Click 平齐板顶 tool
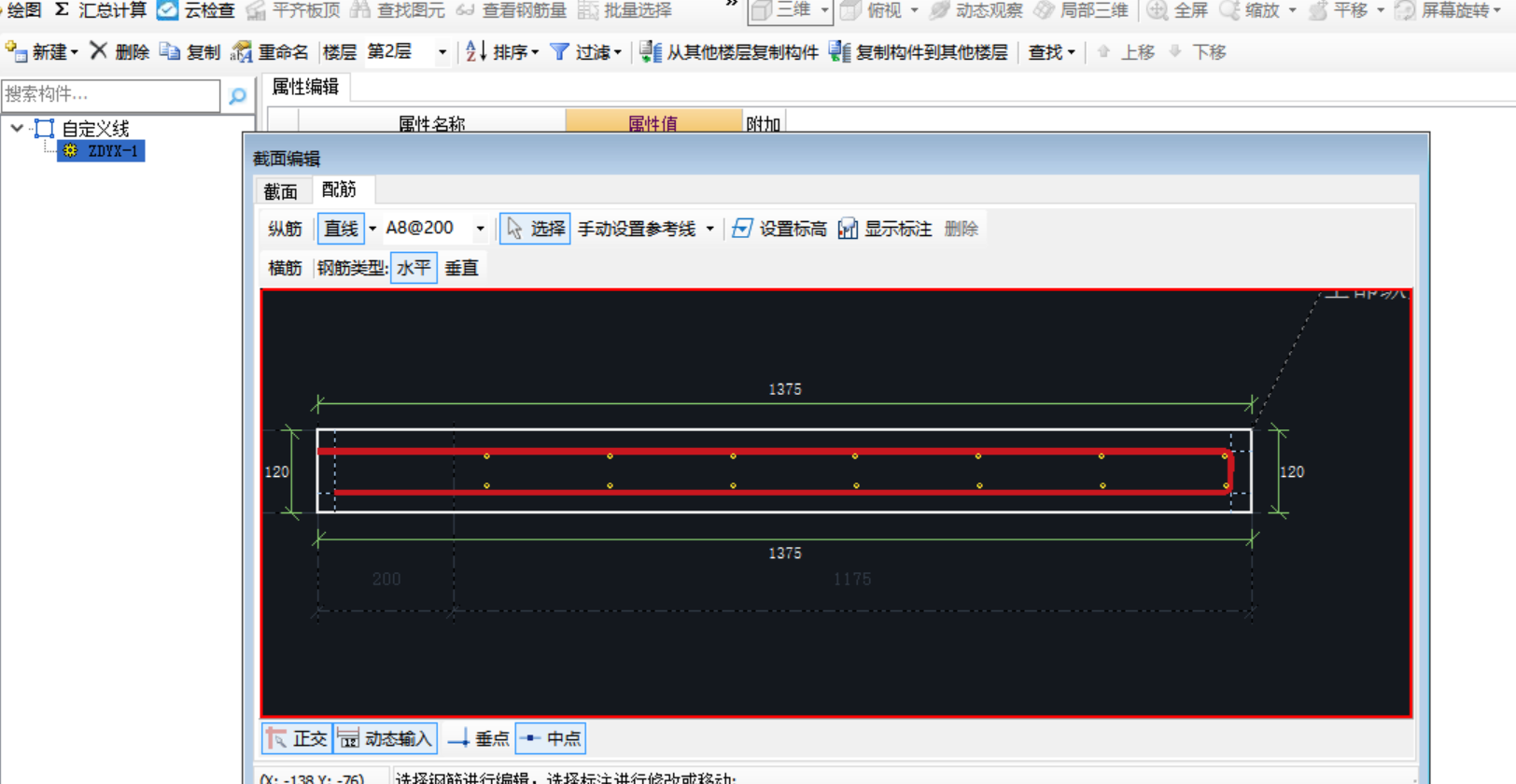Image resolution: width=1516 pixels, height=784 pixels. (x=293, y=10)
